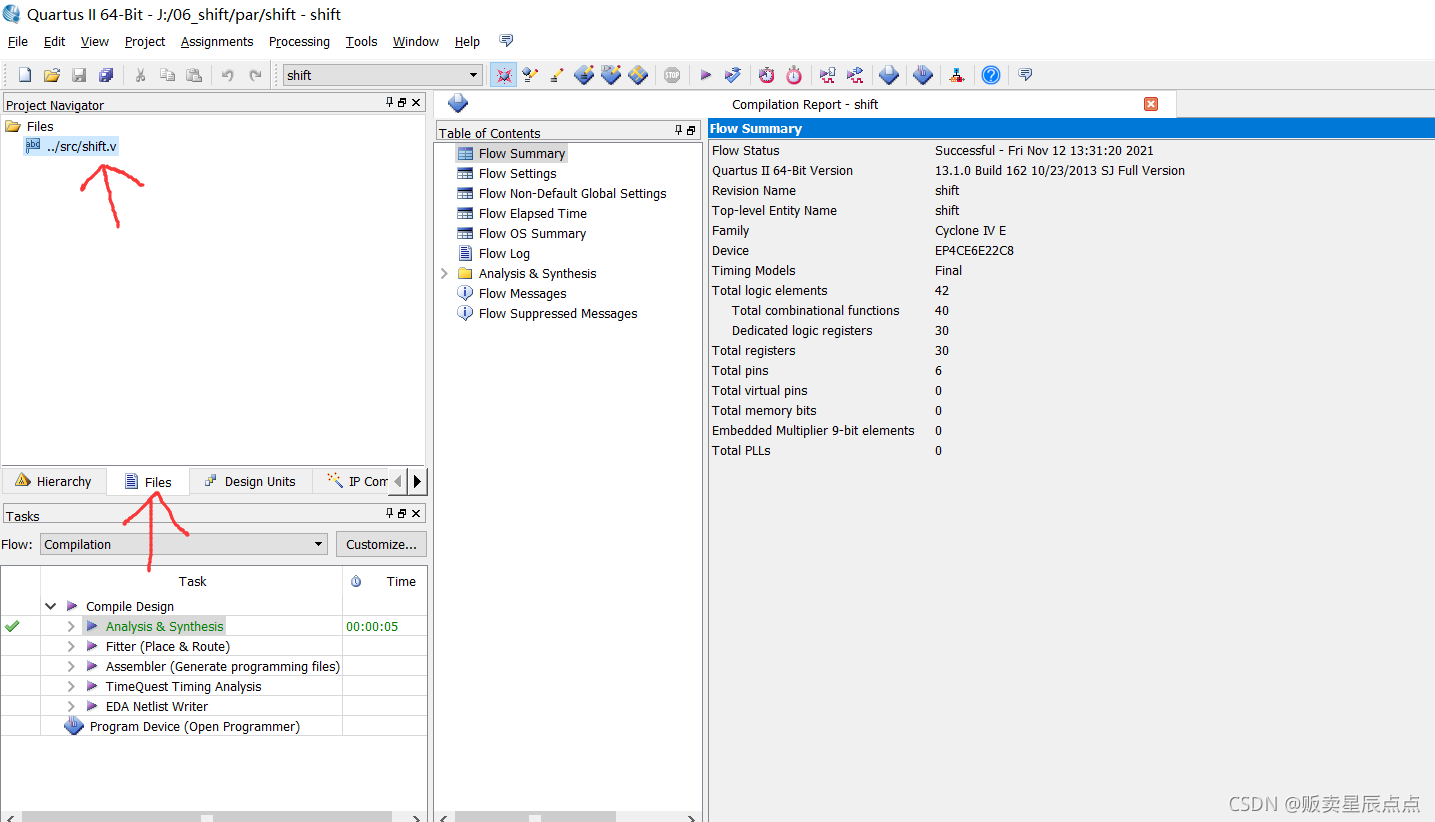Viewport: 1435px width, 822px height.
Task: Select the Files folder node
Action: [x=30, y=126]
